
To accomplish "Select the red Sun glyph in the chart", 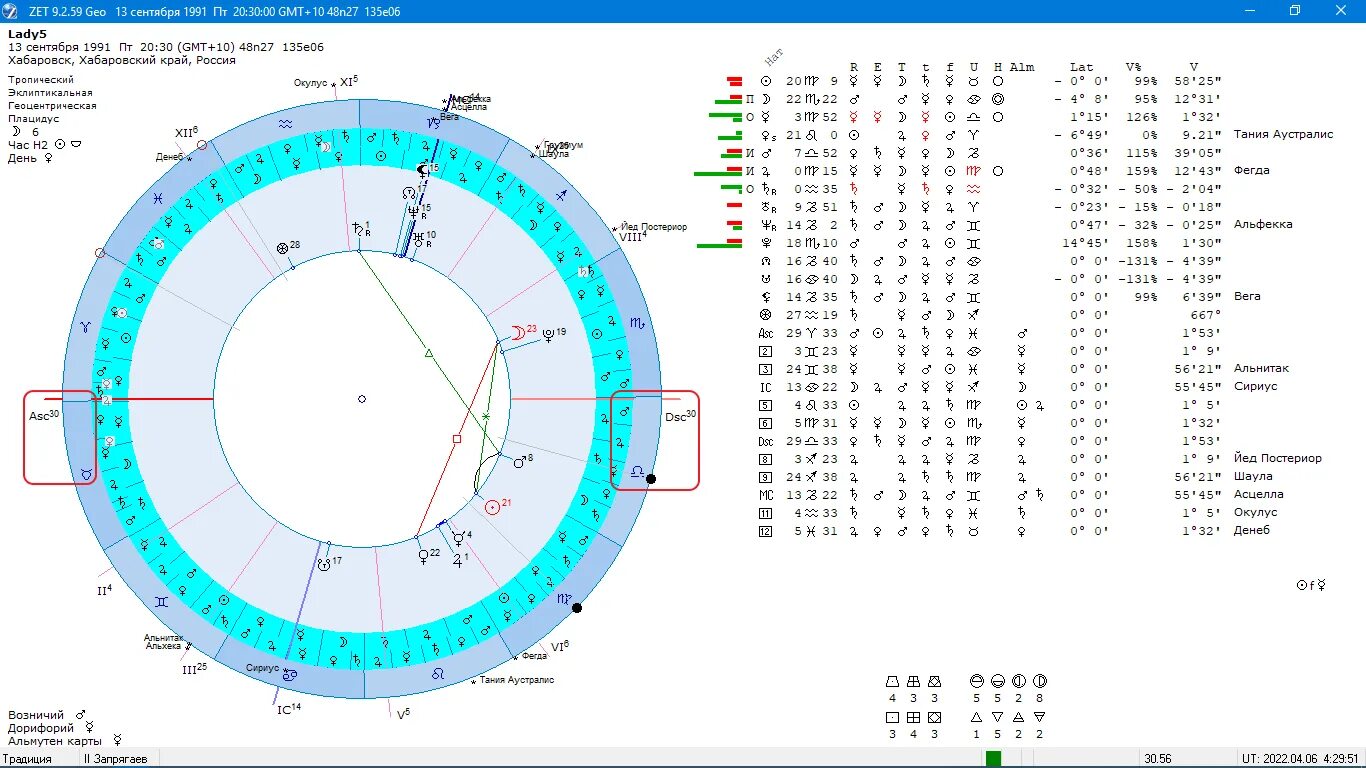I will click(492, 507).
